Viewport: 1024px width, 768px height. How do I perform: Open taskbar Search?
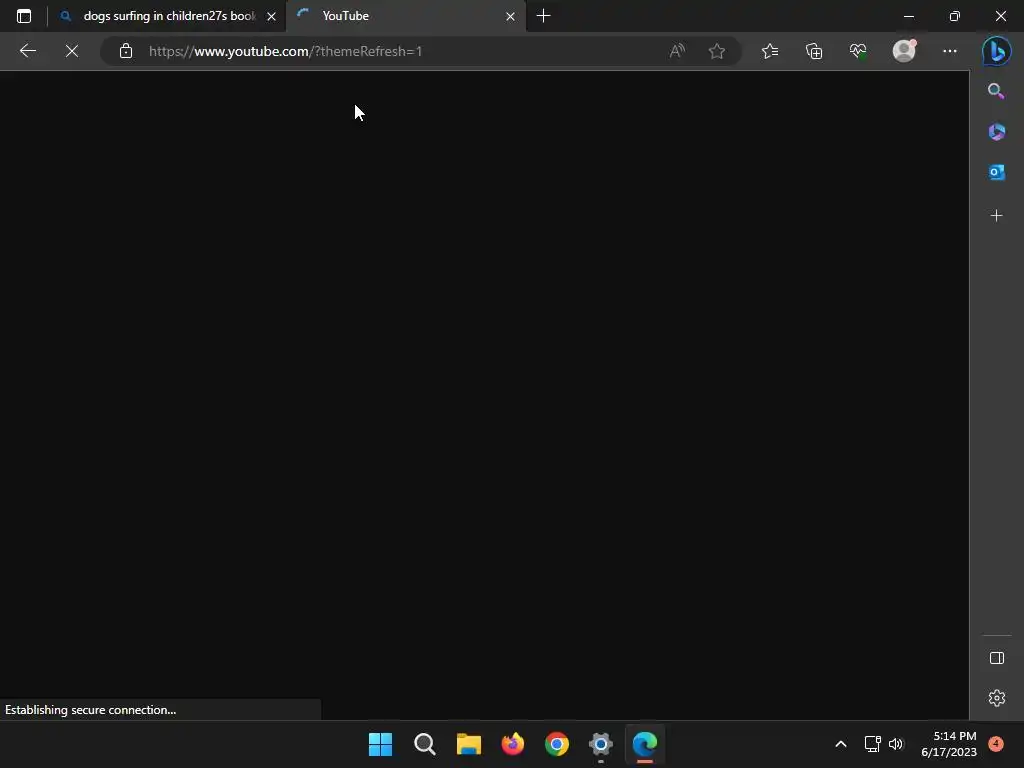pos(424,744)
